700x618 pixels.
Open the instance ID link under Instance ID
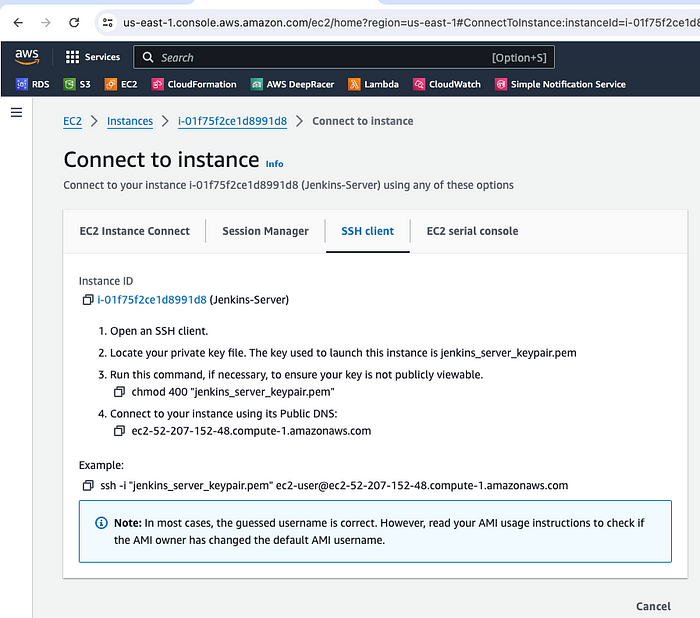152,300
